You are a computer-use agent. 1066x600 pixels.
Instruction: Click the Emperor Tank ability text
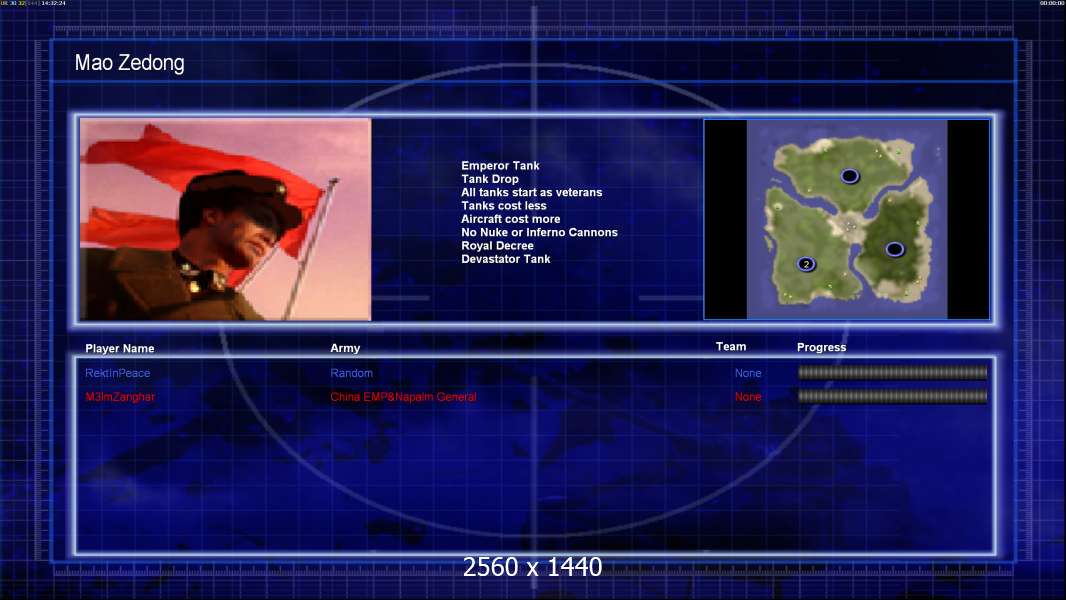(500, 166)
